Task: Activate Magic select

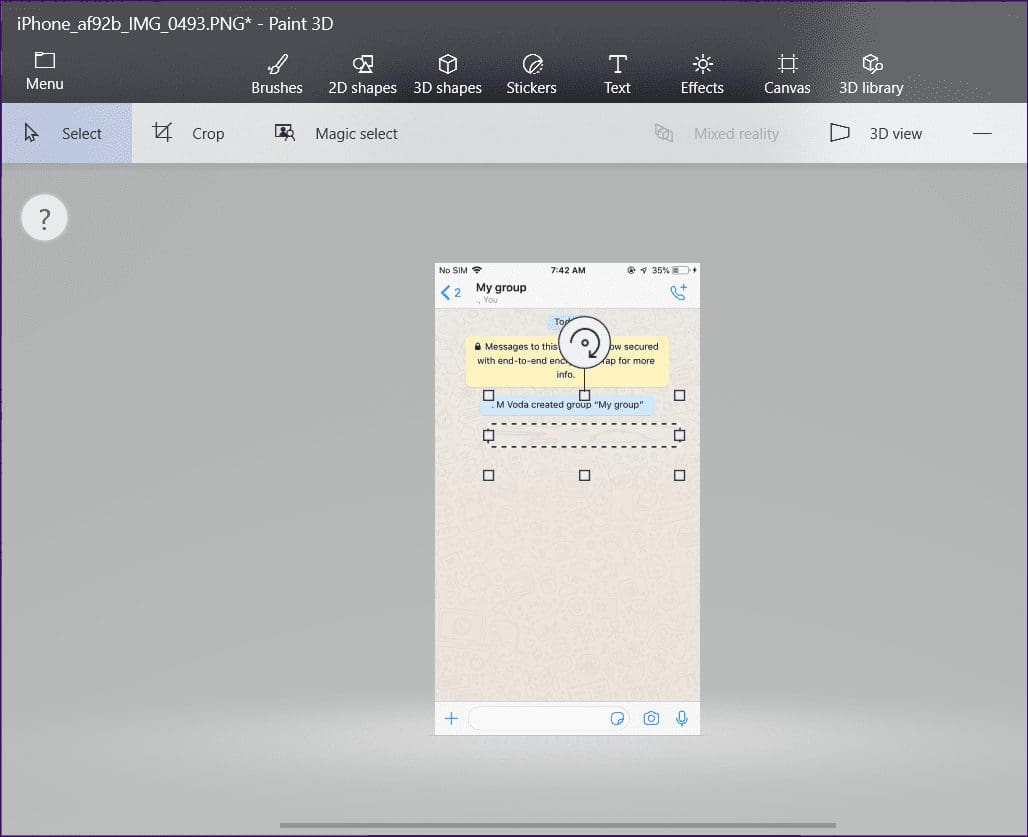Action: [336, 133]
